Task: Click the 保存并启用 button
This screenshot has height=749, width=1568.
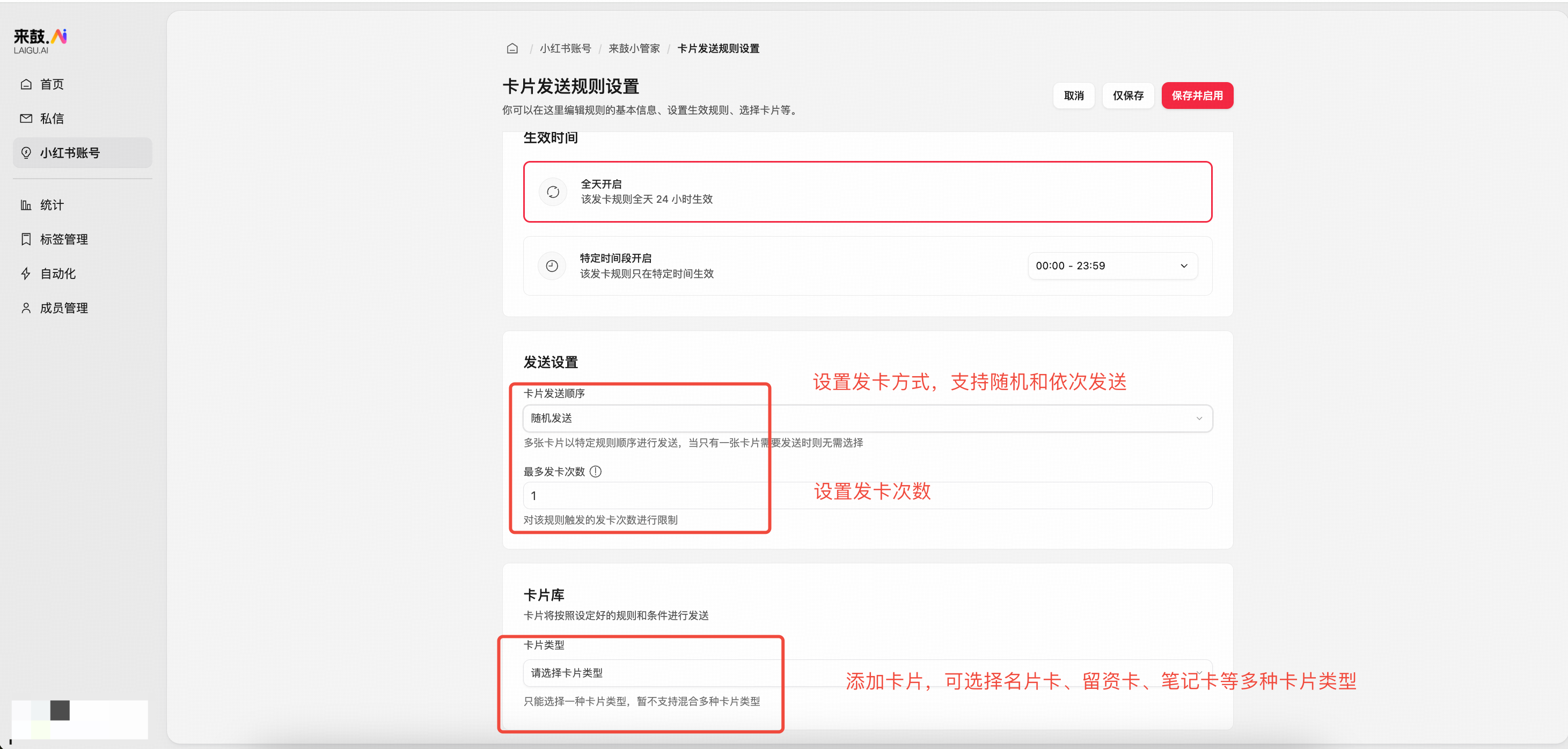Action: click(1197, 96)
